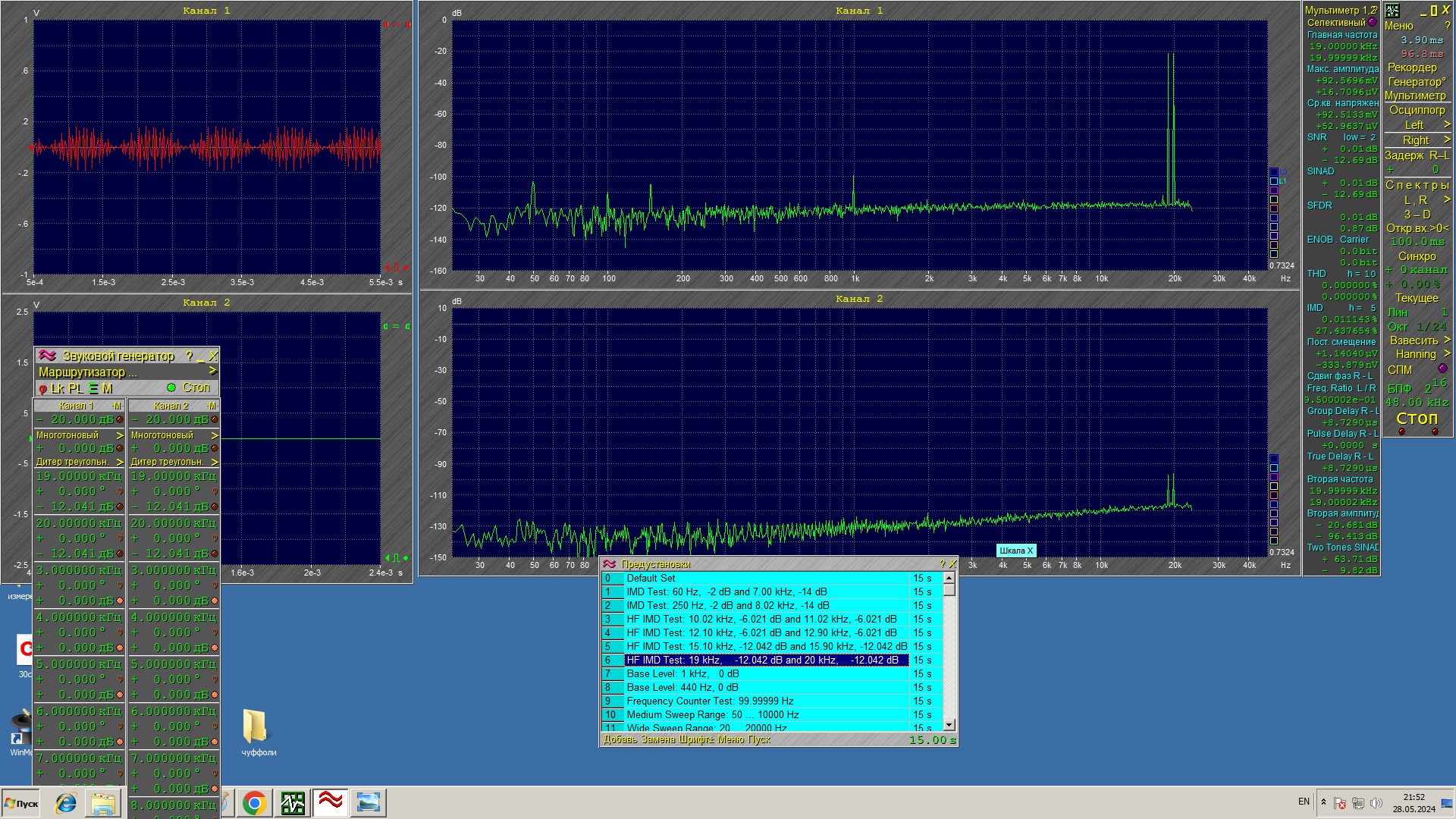The image size is (1456, 819).
Task: Click the question mark beside Меню
Action: point(1448,26)
